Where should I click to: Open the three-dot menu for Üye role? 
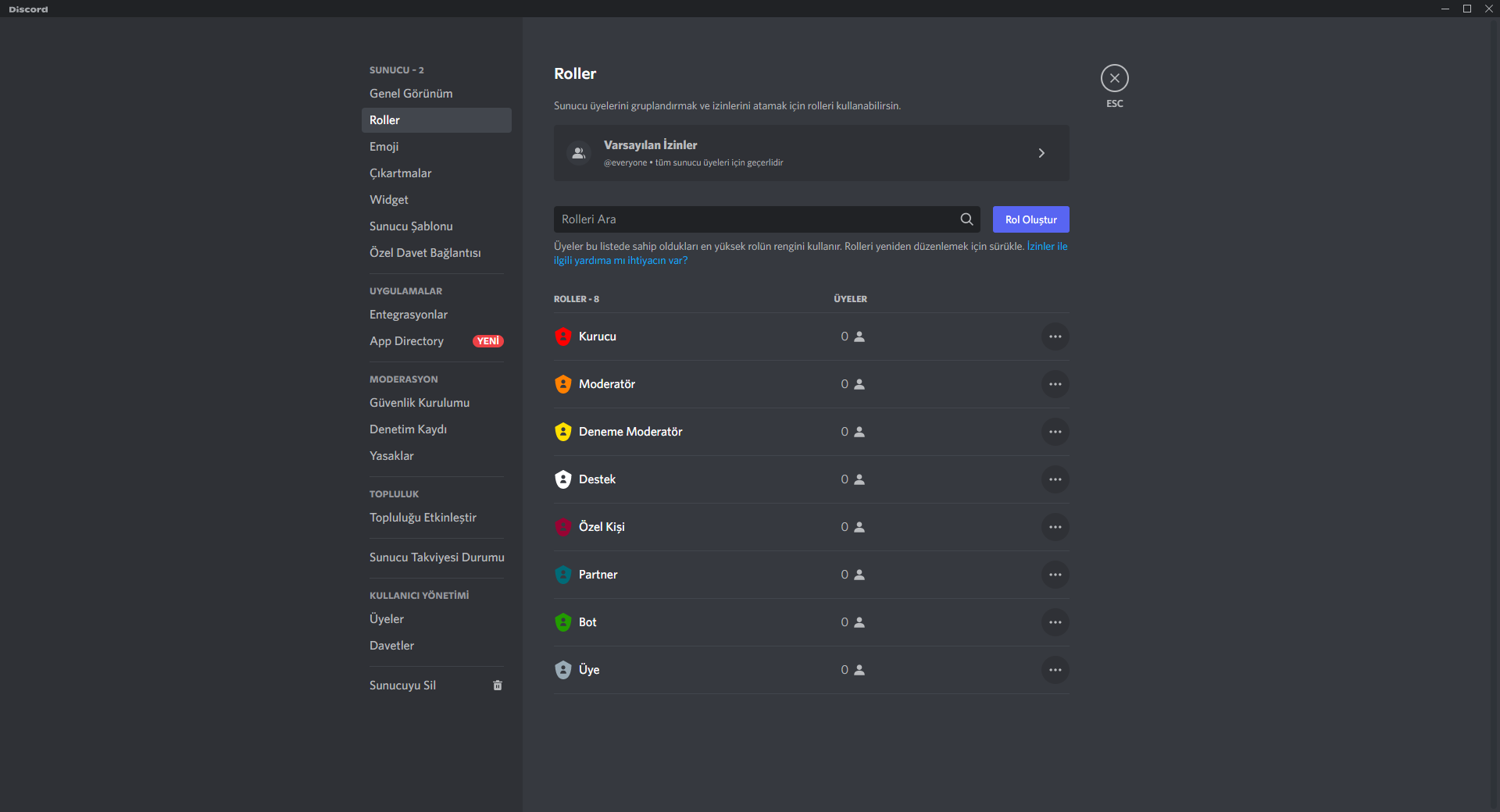[1055, 670]
